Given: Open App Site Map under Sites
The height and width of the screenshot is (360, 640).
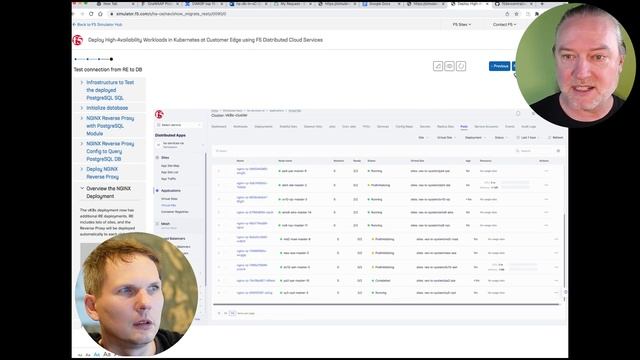Looking at the screenshot, I should click(170, 166).
